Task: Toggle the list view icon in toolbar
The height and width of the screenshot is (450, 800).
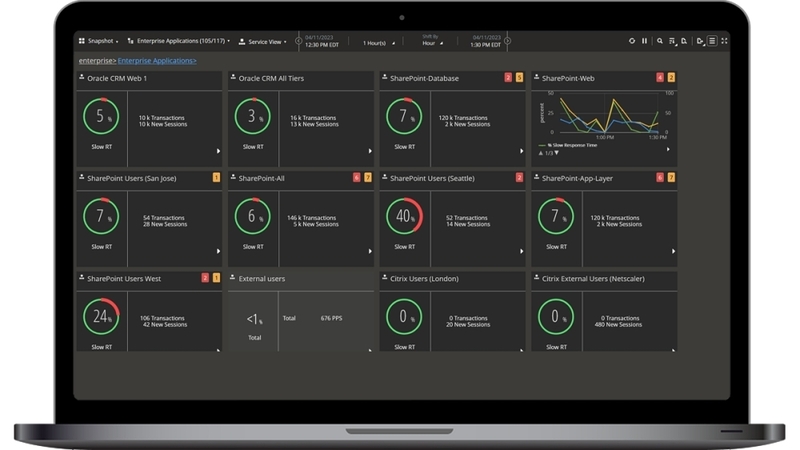Action: [712, 41]
